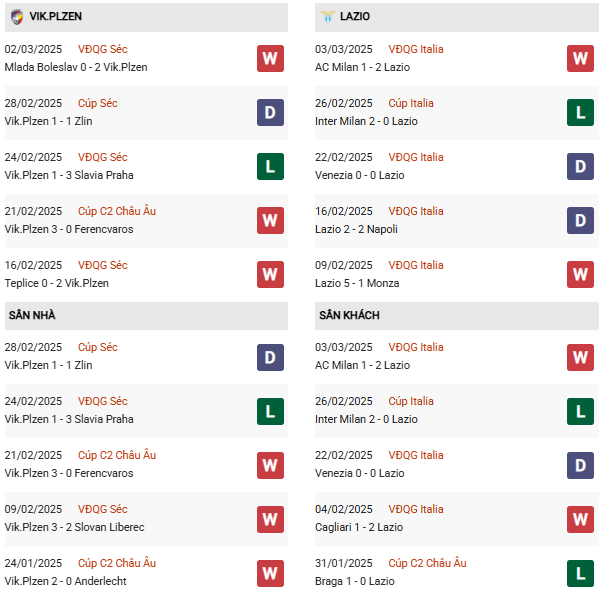Click the Vik.Plzen club logo icon
Screen dimensions: 600x593
(16, 17)
